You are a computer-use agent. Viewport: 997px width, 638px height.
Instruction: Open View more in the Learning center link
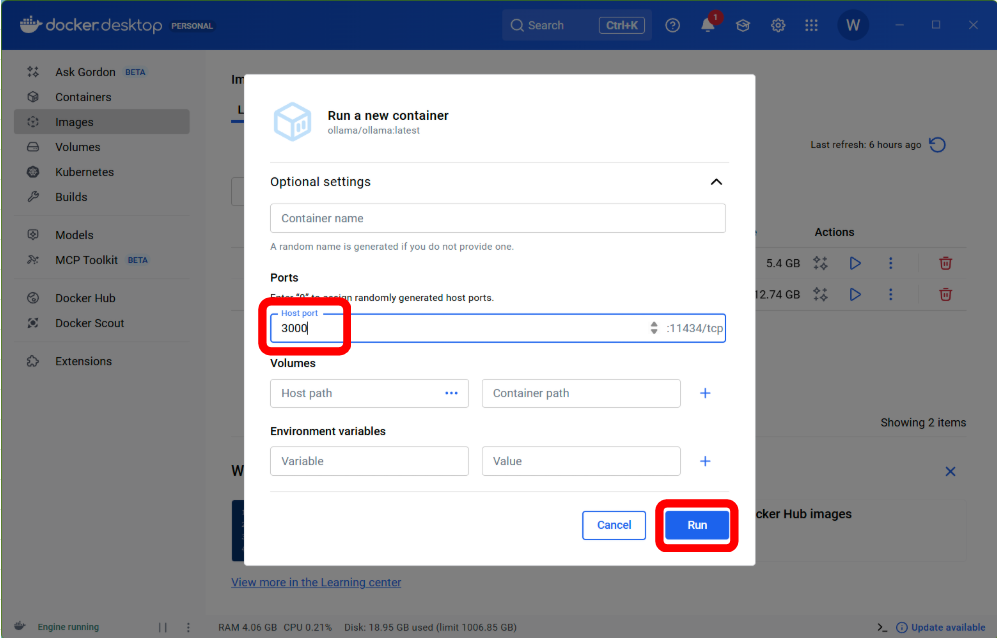[x=316, y=582]
